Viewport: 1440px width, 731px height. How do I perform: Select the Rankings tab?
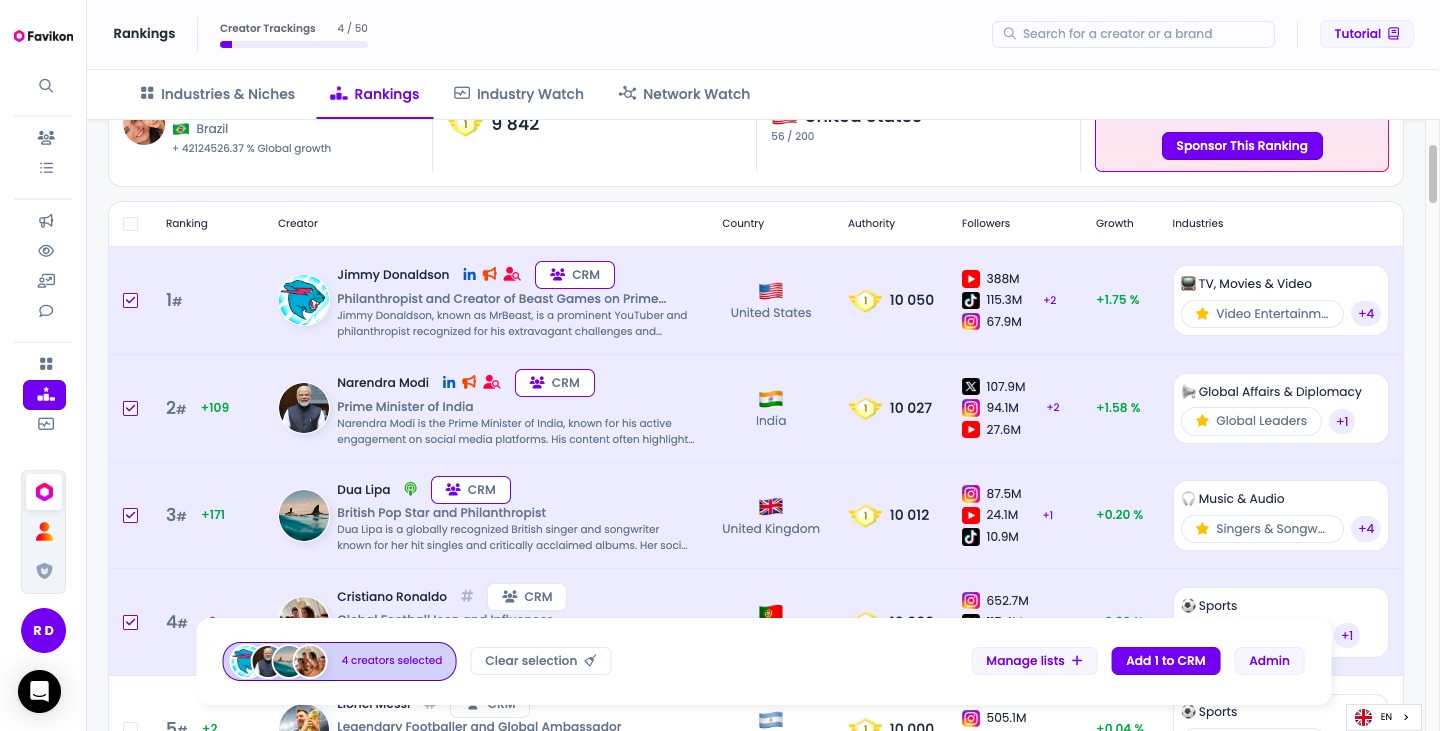[375, 94]
